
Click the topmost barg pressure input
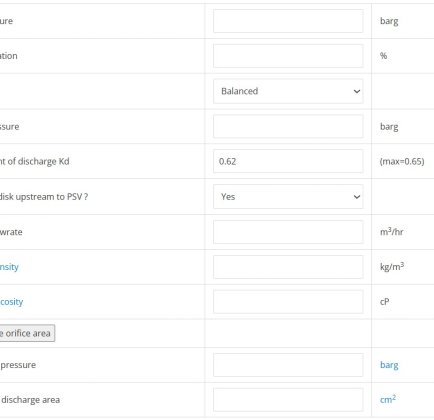(288, 21)
